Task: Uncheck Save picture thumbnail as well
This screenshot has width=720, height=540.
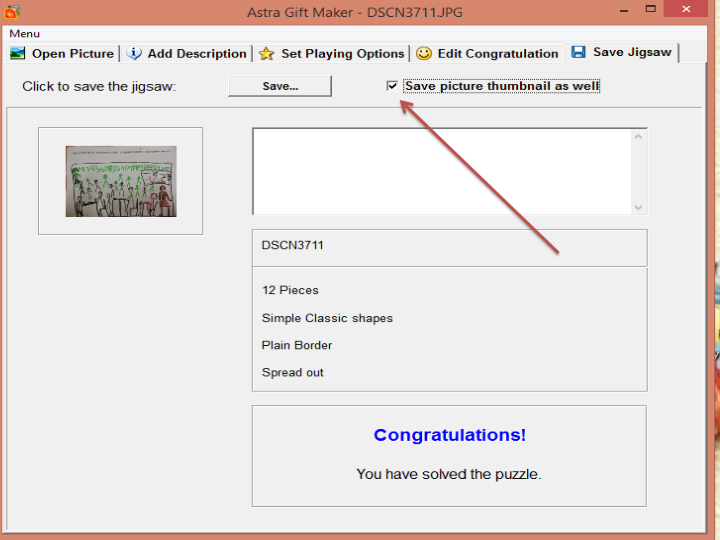Action: point(392,86)
